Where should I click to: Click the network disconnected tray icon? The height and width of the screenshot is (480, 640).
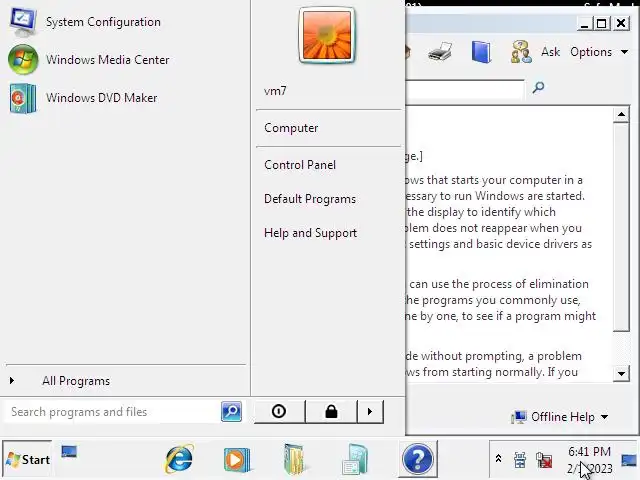[x=544, y=460]
